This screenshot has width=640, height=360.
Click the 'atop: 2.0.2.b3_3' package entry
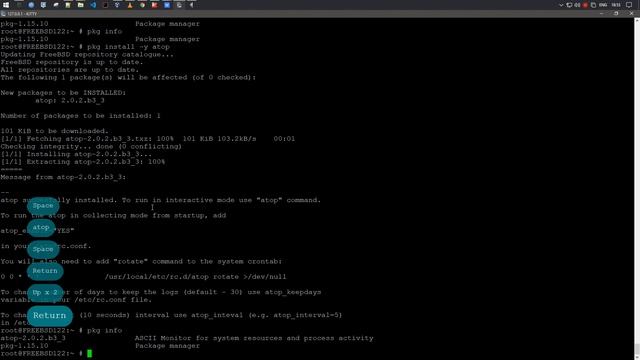(70, 100)
